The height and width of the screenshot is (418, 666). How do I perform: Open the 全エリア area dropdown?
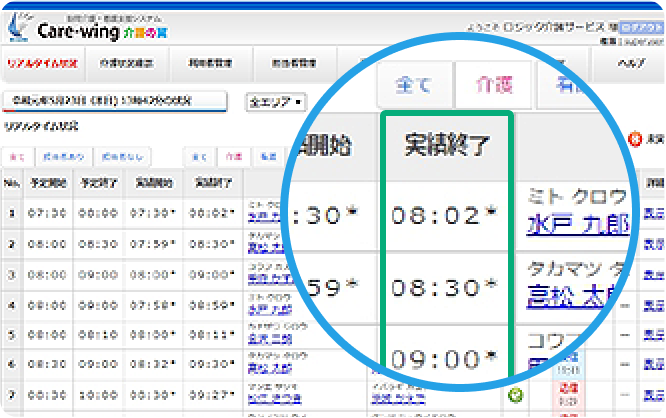pyautogui.click(x=276, y=102)
